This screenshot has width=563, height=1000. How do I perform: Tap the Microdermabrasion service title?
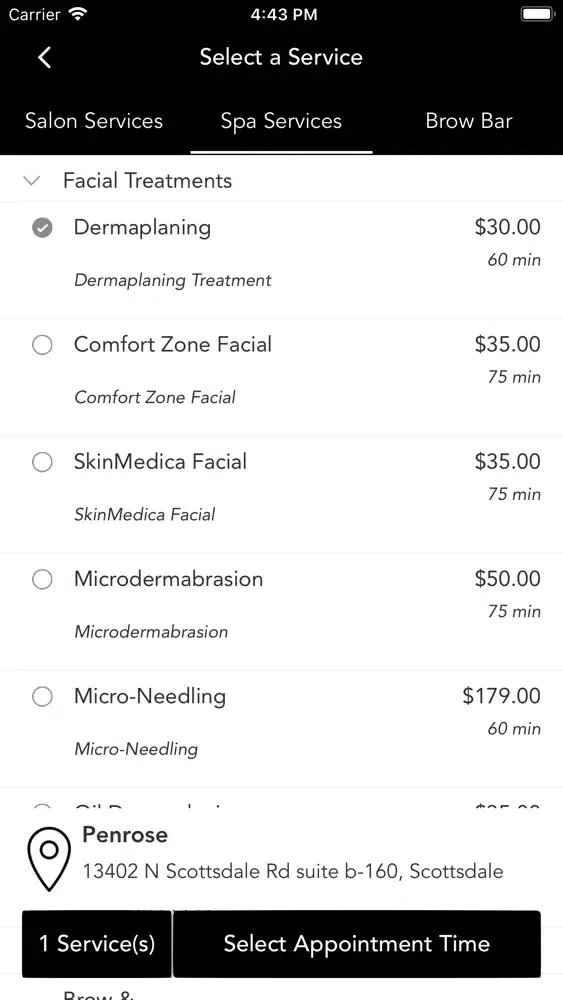click(168, 579)
